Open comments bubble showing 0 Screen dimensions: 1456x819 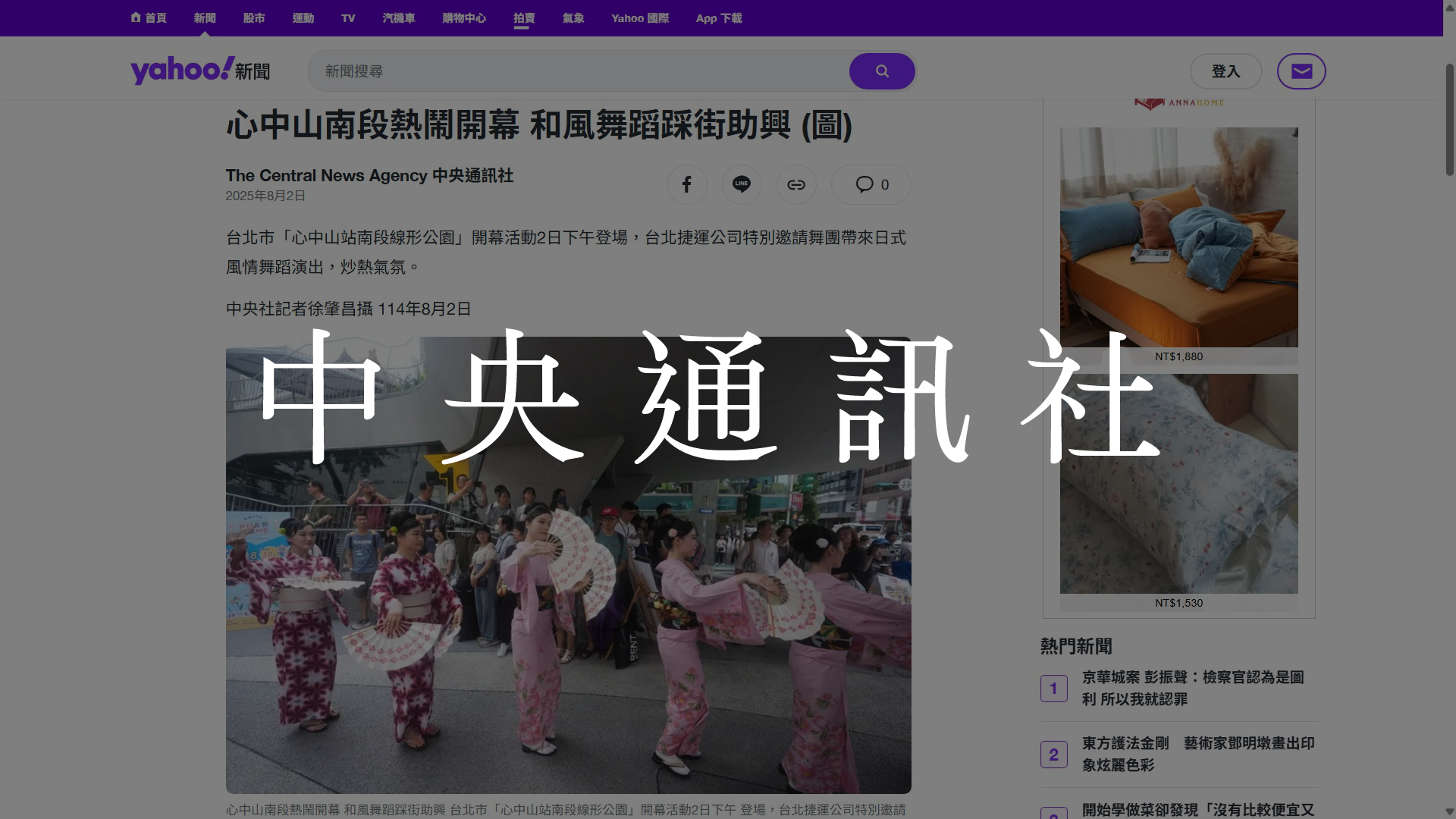tap(871, 184)
